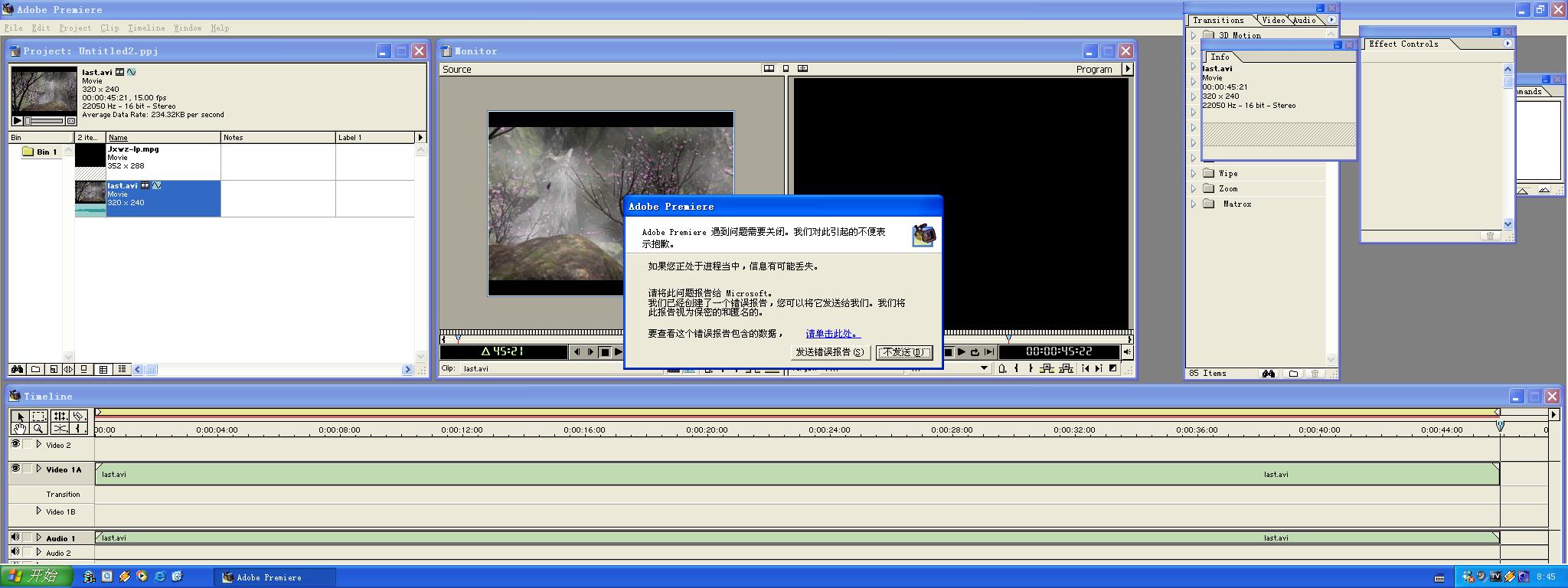1568x588 pixels.
Task: Switch Project window to Thumbnail view
Action: pos(103,369)
